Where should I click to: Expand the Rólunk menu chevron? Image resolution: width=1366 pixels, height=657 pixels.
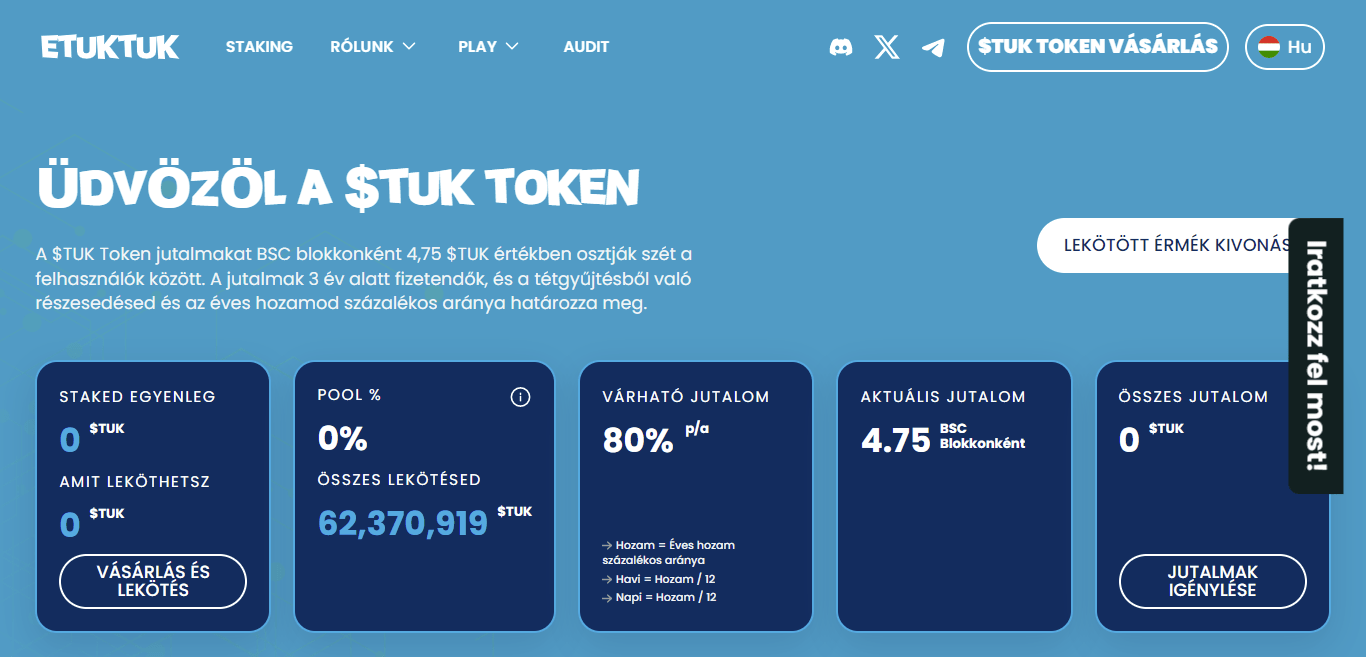(408, 47)
